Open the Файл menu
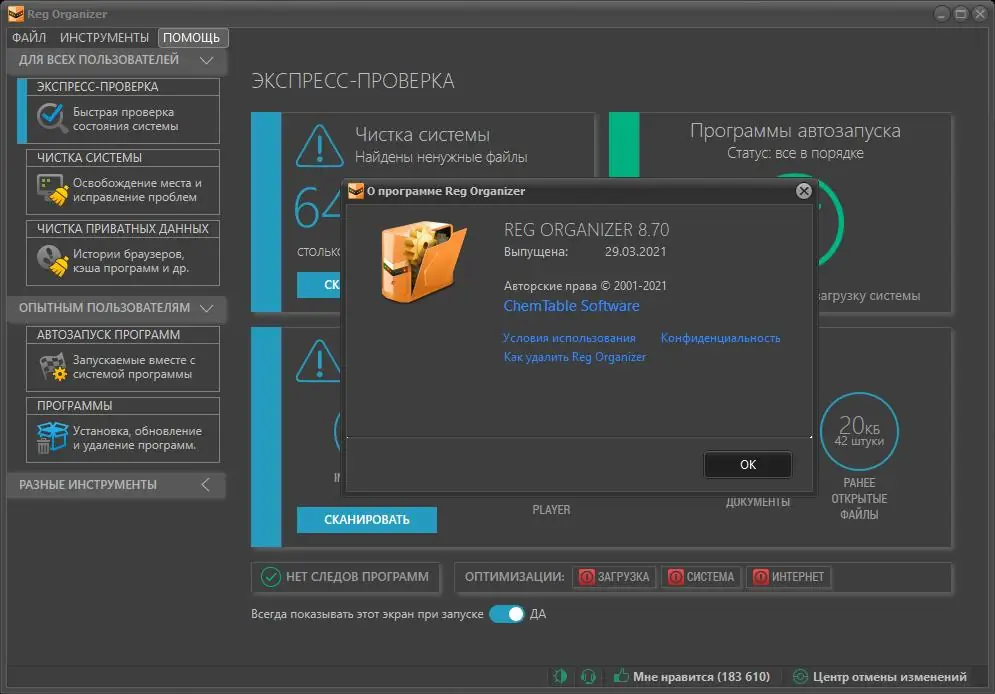995x694 pixels. click(x=29, y=37)
